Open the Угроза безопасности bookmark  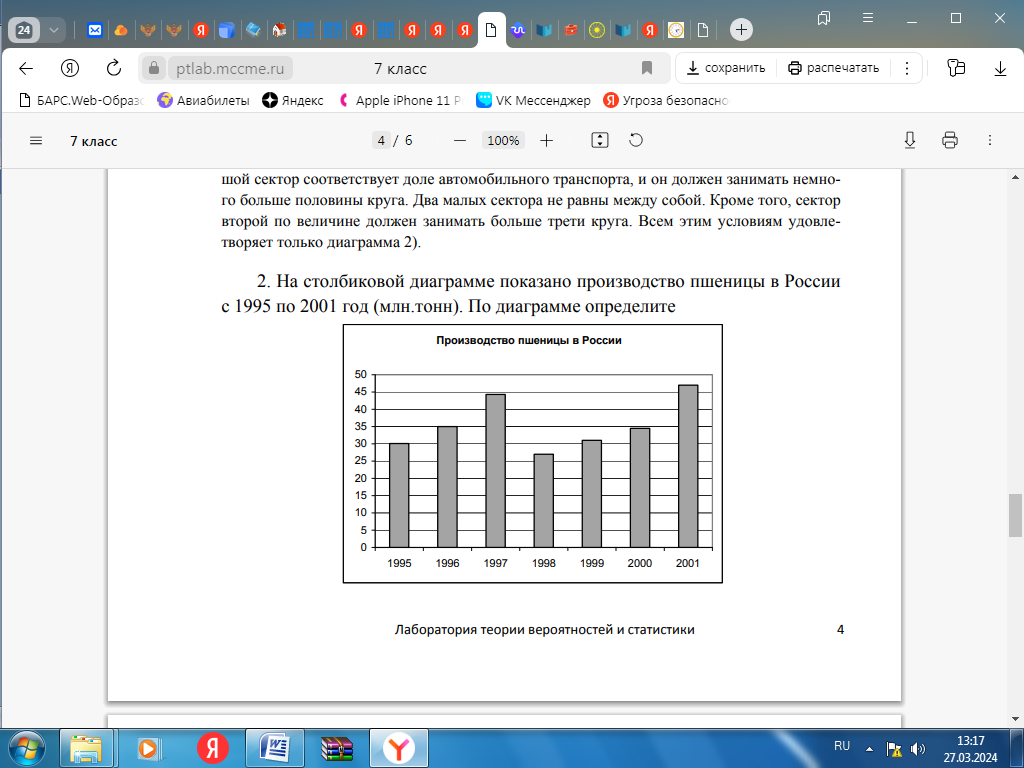665,100
